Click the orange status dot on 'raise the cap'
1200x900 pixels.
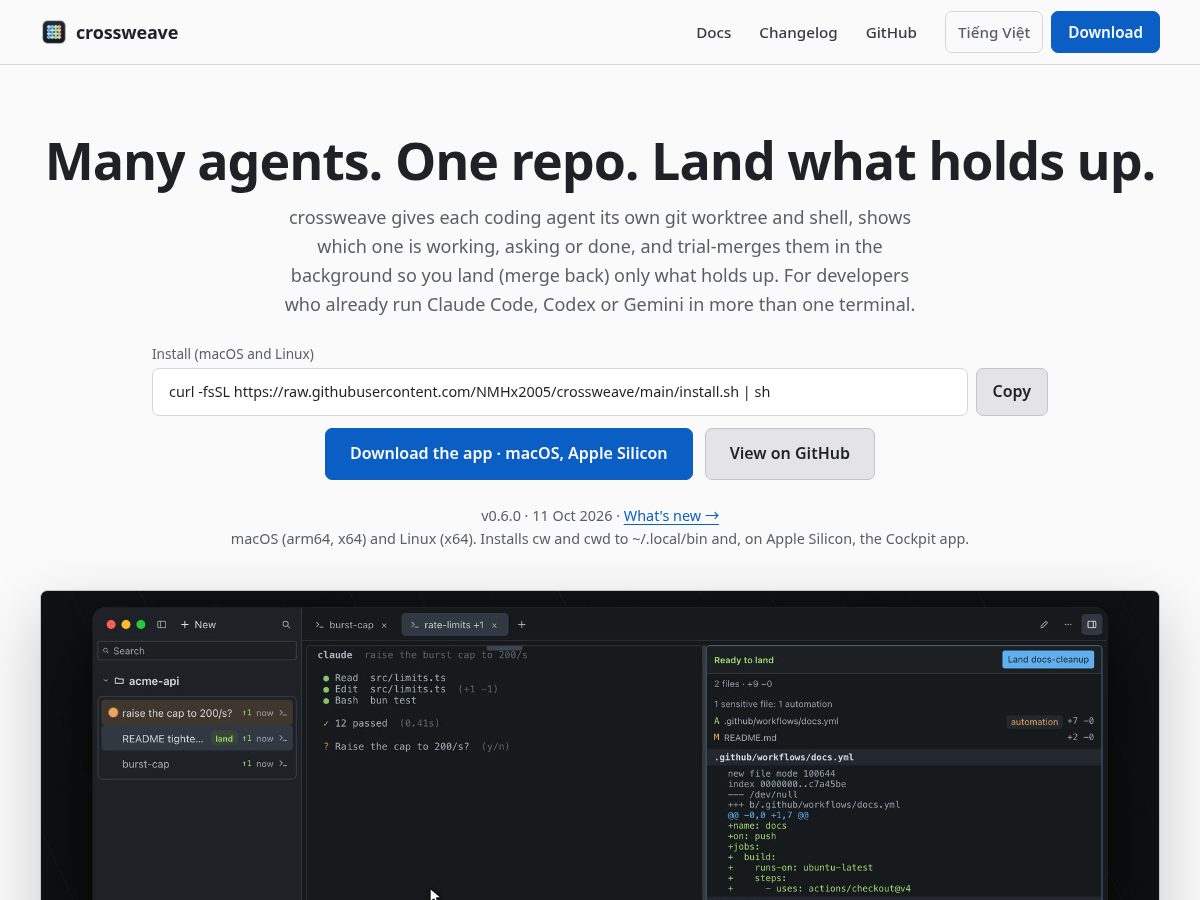coord(113,713)
